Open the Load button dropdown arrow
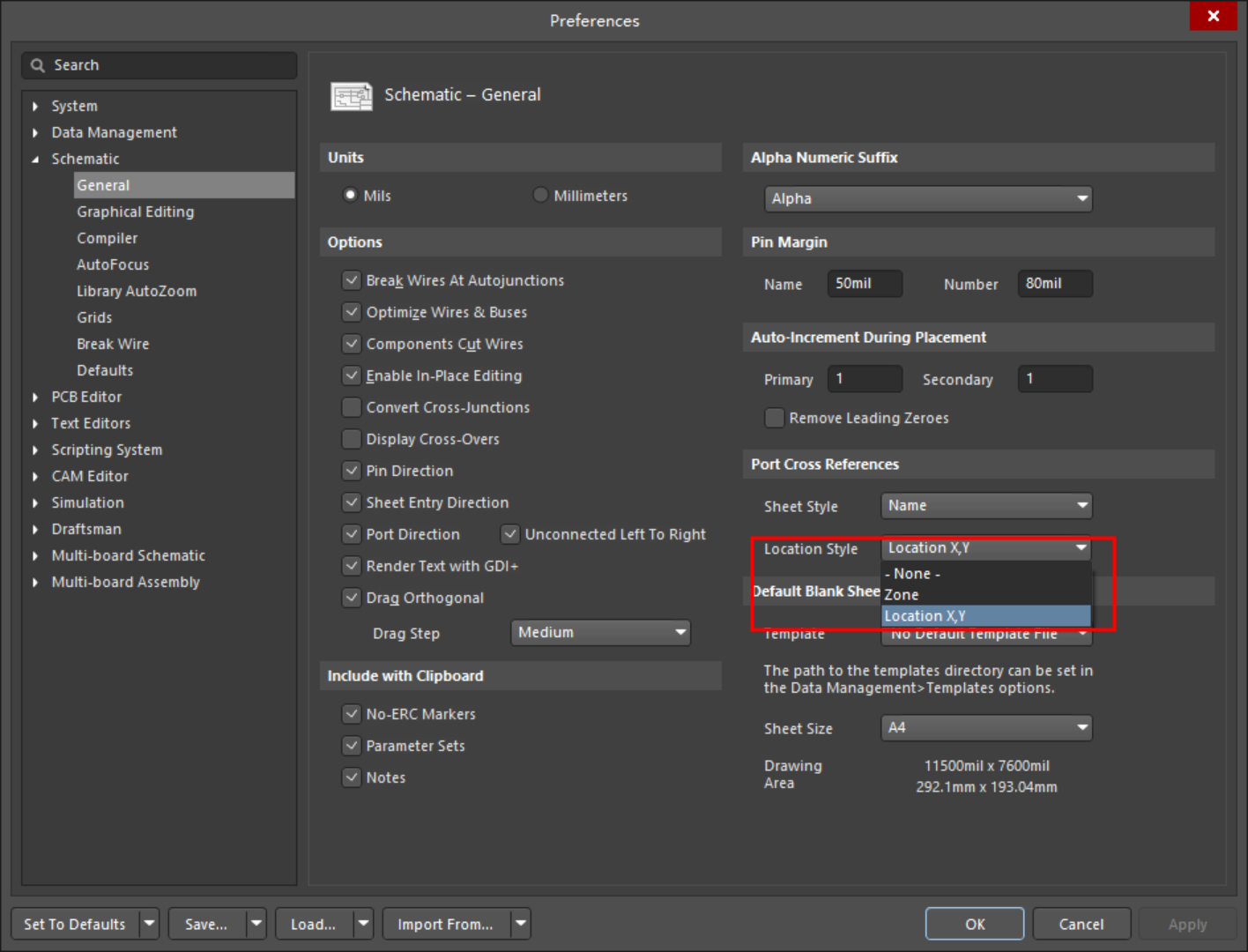 (362, 924)
